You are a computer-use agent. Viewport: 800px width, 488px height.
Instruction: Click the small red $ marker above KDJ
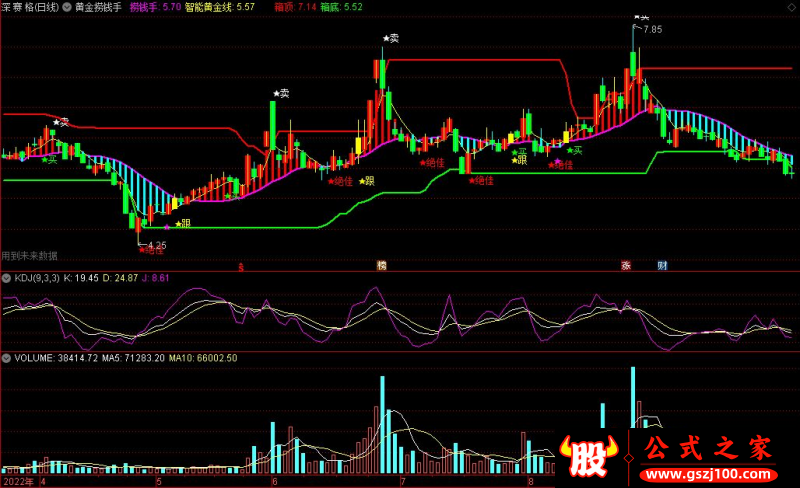coord(240,267)
